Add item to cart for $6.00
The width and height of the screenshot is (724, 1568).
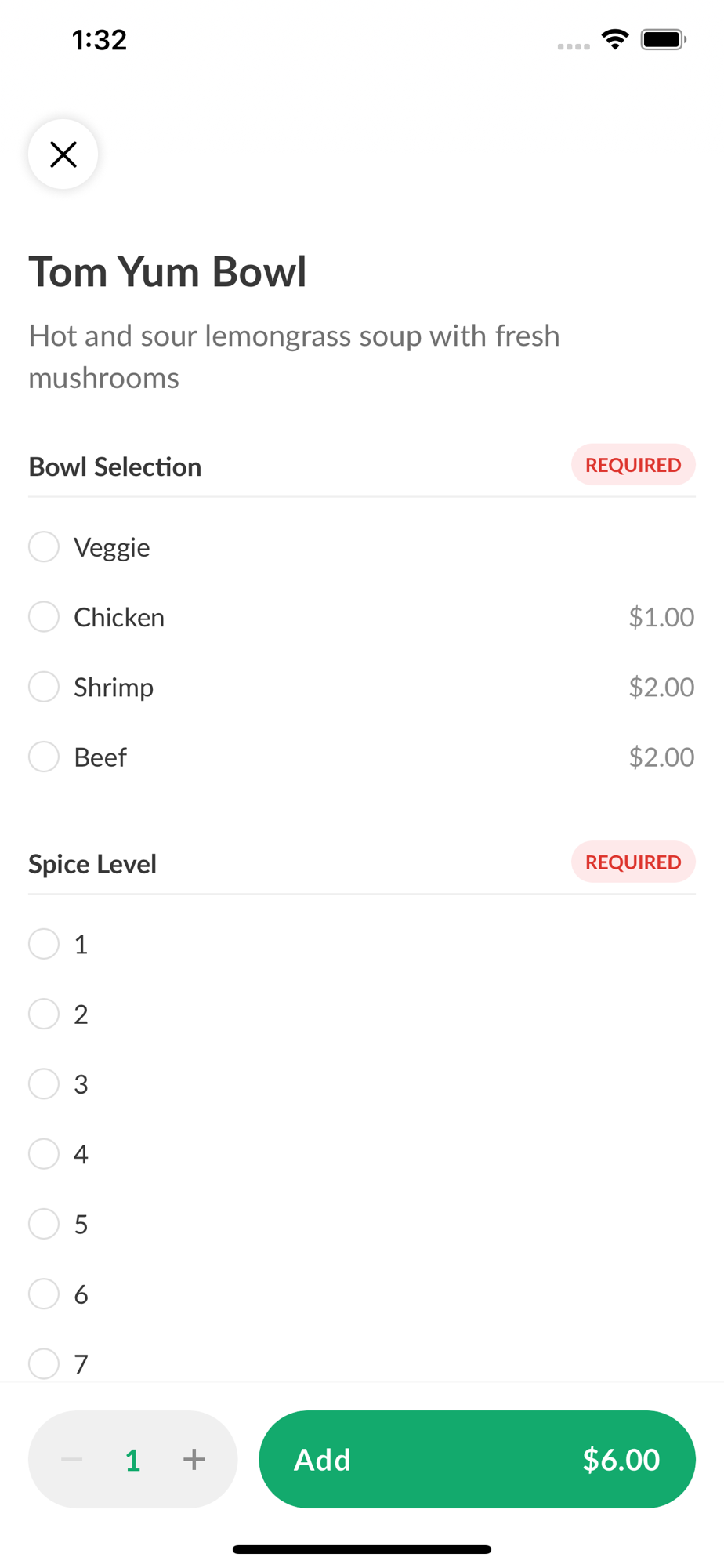(x=477, y=1459)
